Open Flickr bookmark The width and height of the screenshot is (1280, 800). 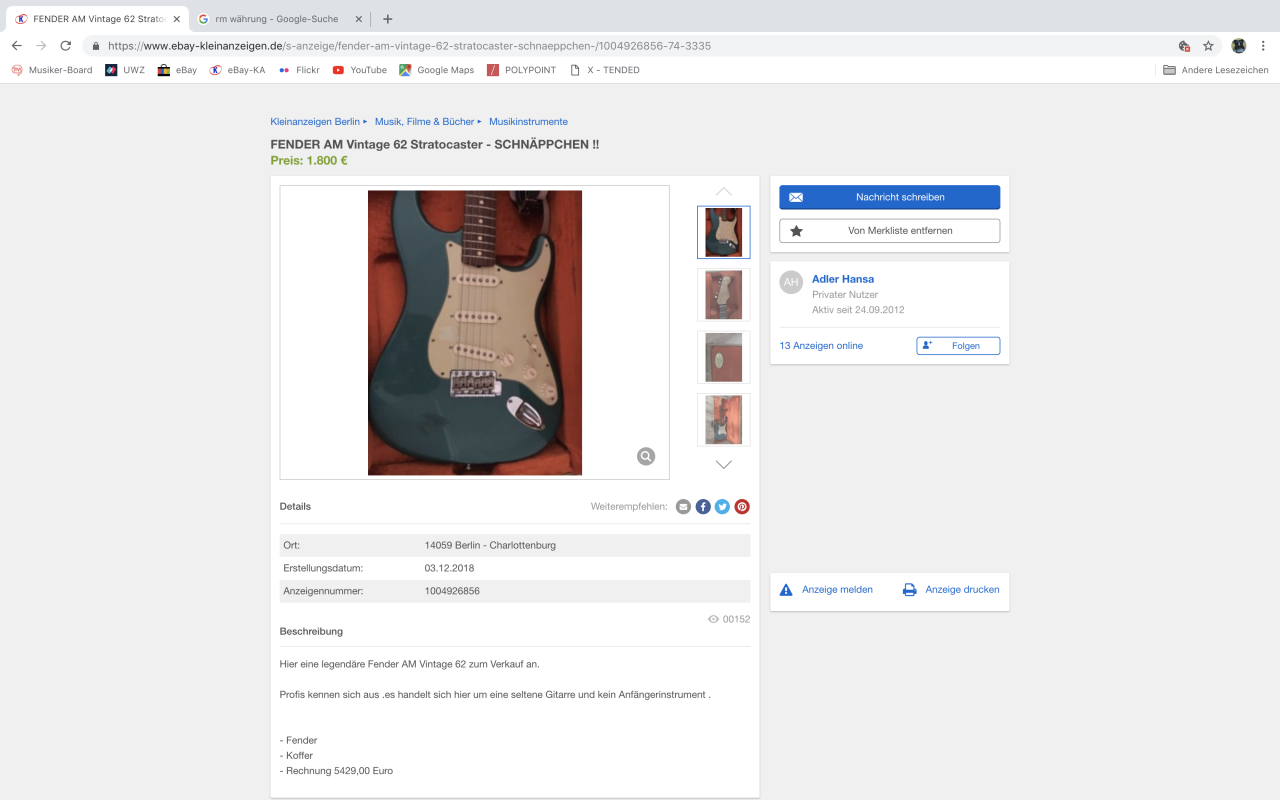(x=299, y=70)
